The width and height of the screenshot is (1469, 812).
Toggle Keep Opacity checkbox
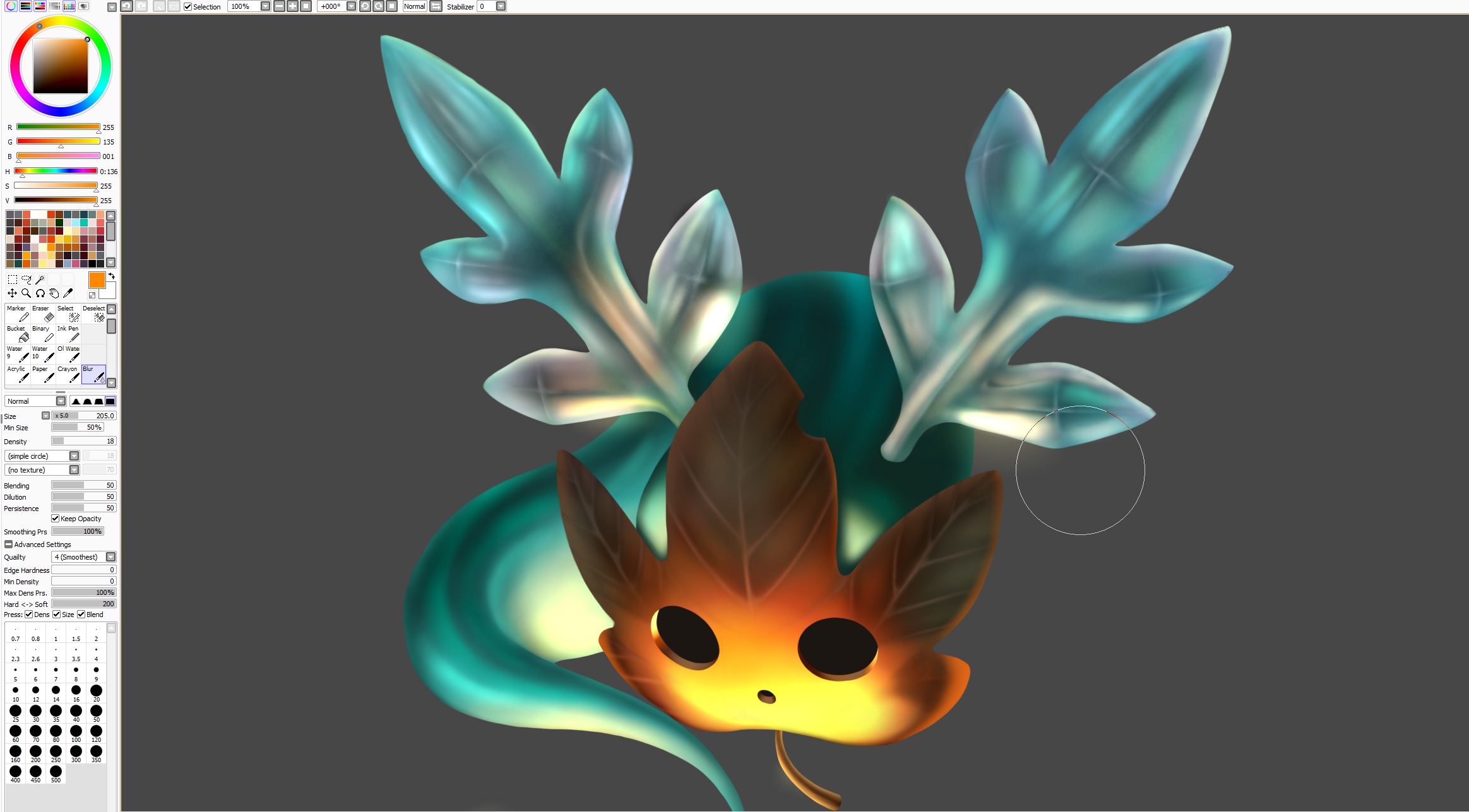click(x=56, y=519)
